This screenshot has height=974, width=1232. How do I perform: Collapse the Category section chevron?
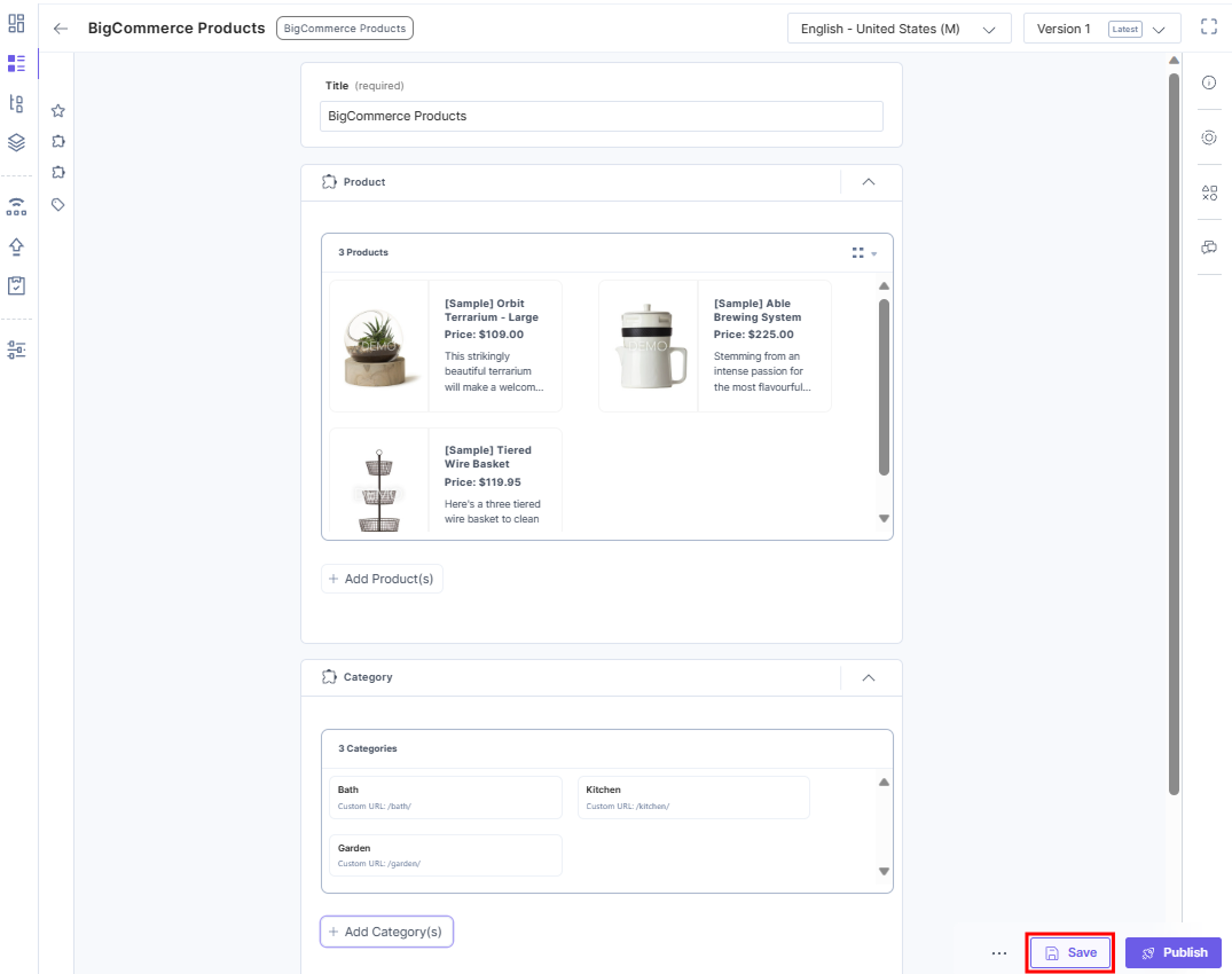[868, 678]
